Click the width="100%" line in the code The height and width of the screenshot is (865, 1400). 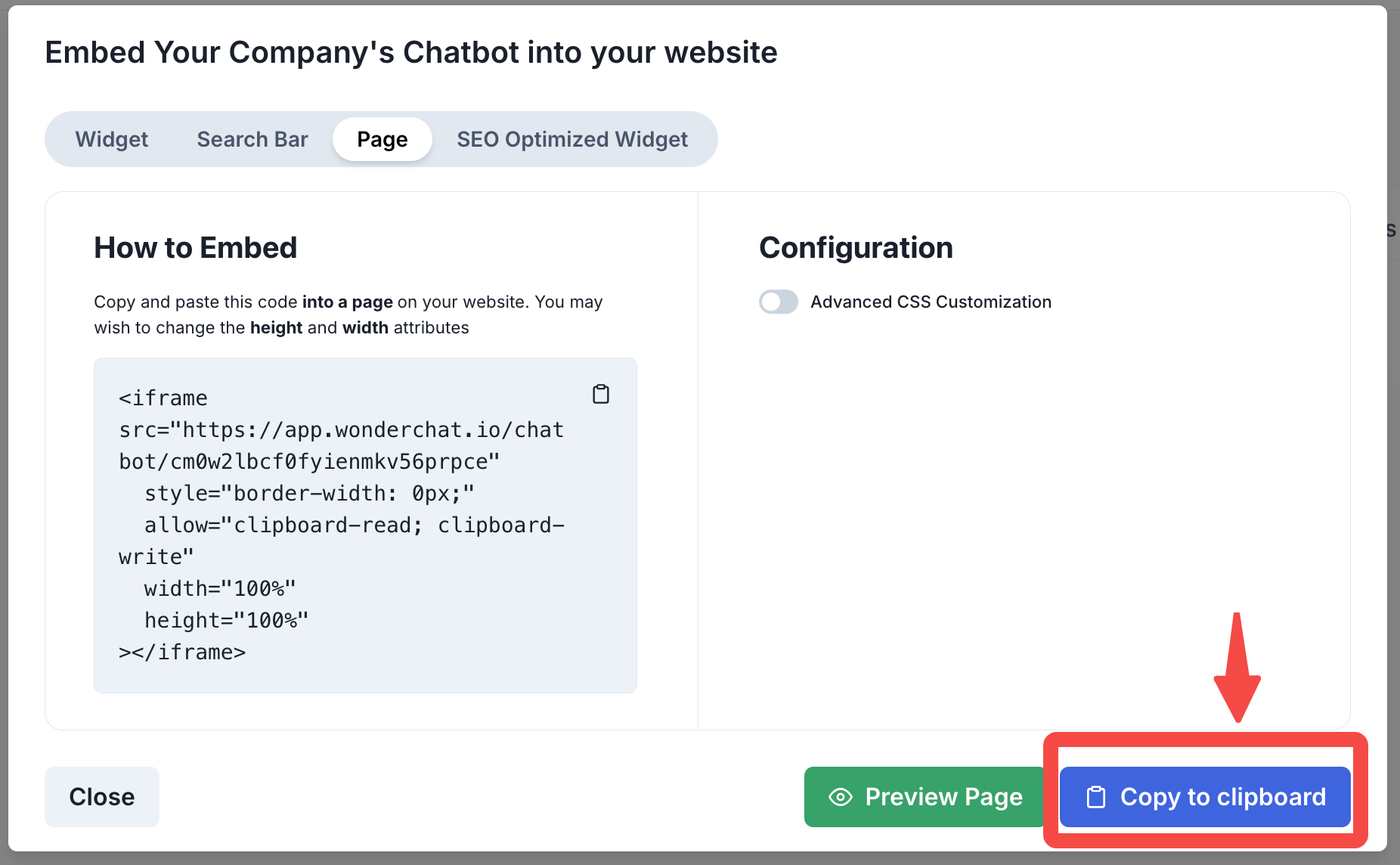click(x=220, y=588)
